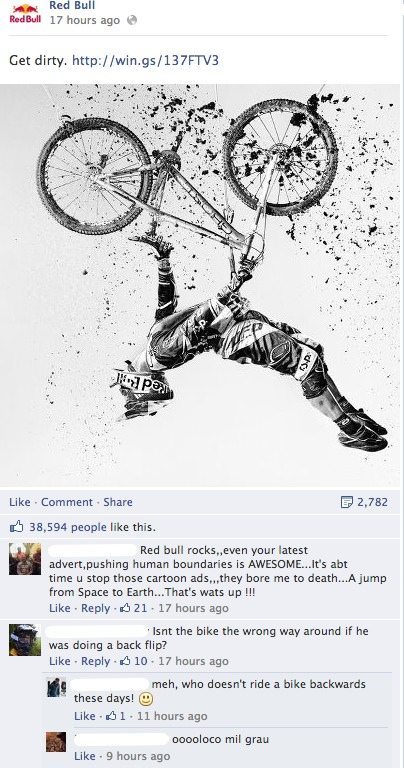The image size is (404, 768).
Task: Click the 10 likes thumbs-up on back flip comment
Action: click(124, 661)
